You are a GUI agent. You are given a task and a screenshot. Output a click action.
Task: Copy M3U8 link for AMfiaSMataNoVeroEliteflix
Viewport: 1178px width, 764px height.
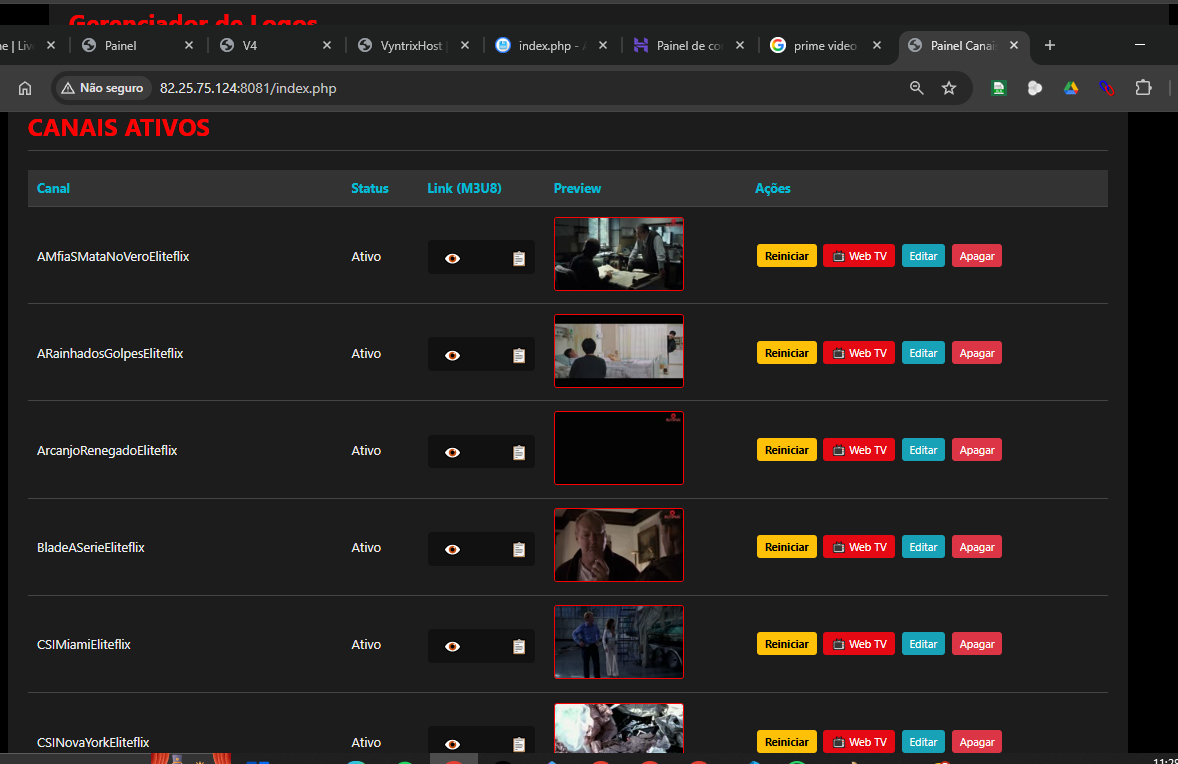coord(518,258)
